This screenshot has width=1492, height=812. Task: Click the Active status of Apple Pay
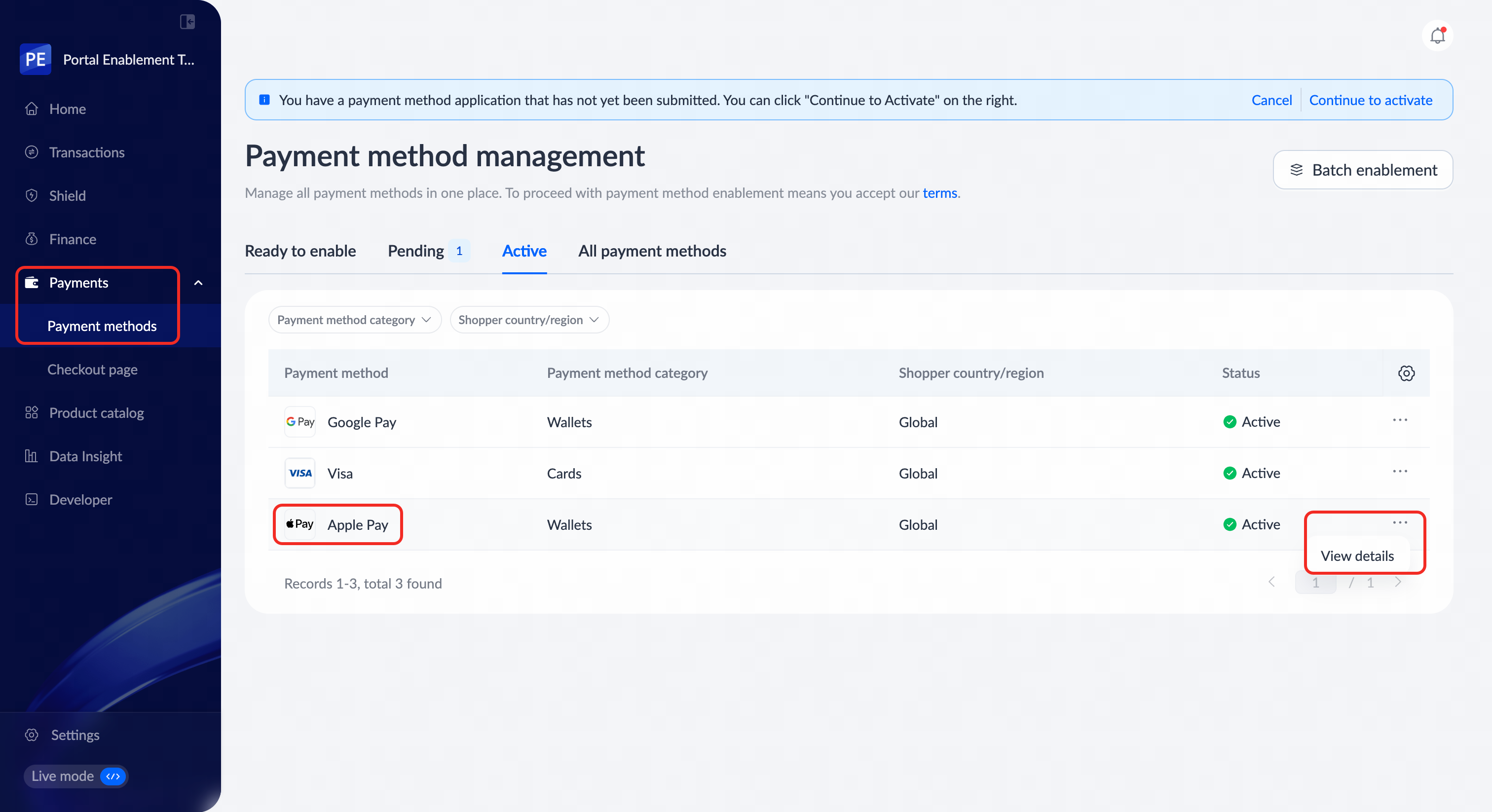(x=1251, y=525)
